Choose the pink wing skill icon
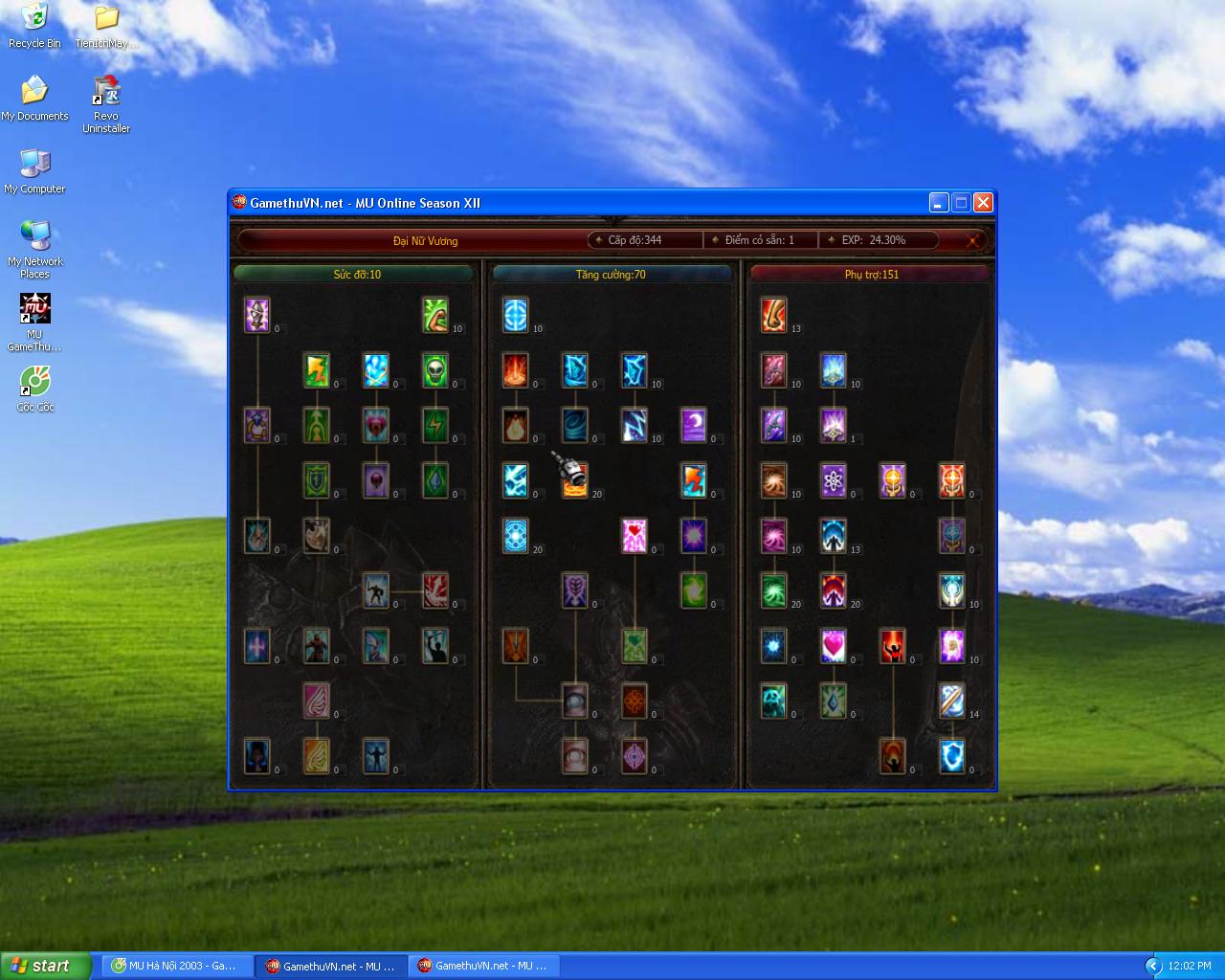The width and height of the screenshot is (1225, 980). point(317,700)
